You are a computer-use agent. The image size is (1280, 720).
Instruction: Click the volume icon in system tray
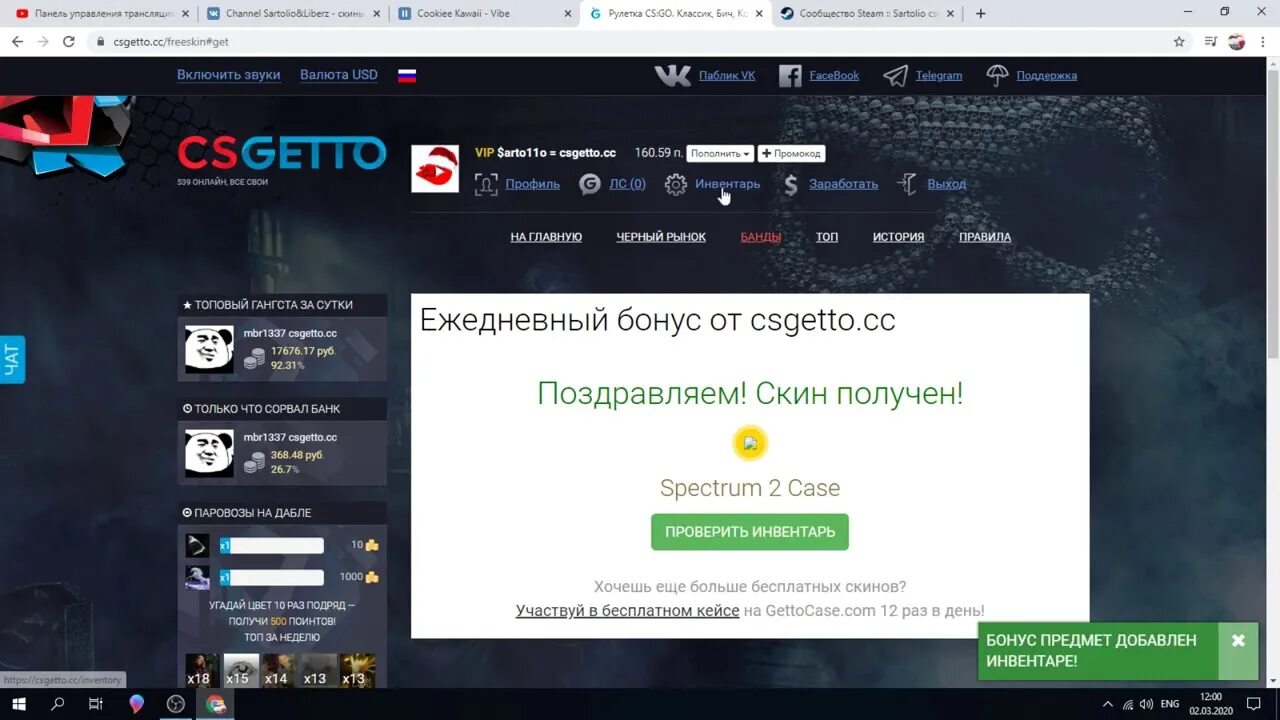[x=1146, y=704]
